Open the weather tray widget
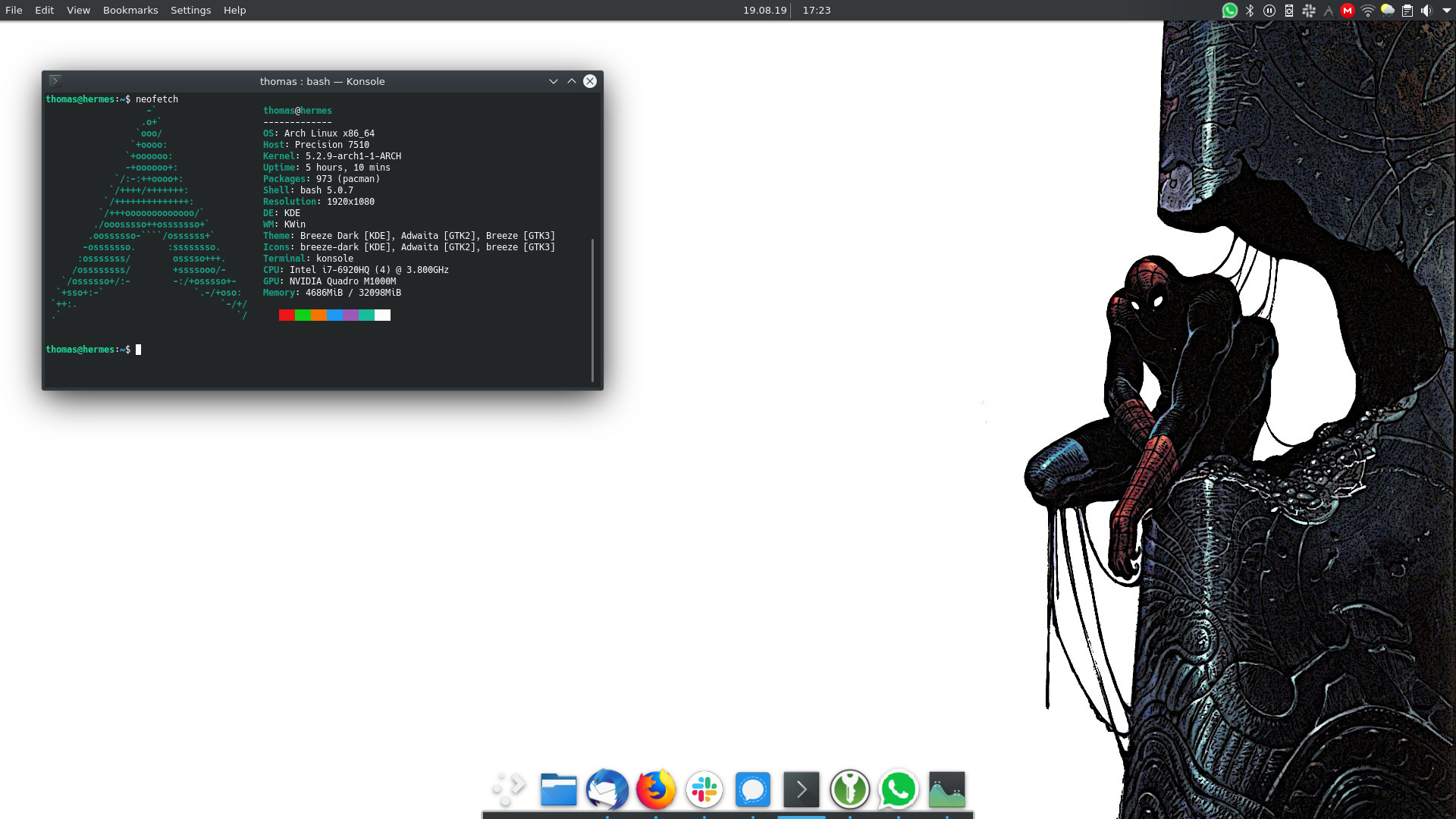The image size is (1456, 819). tap(1388, 11)
